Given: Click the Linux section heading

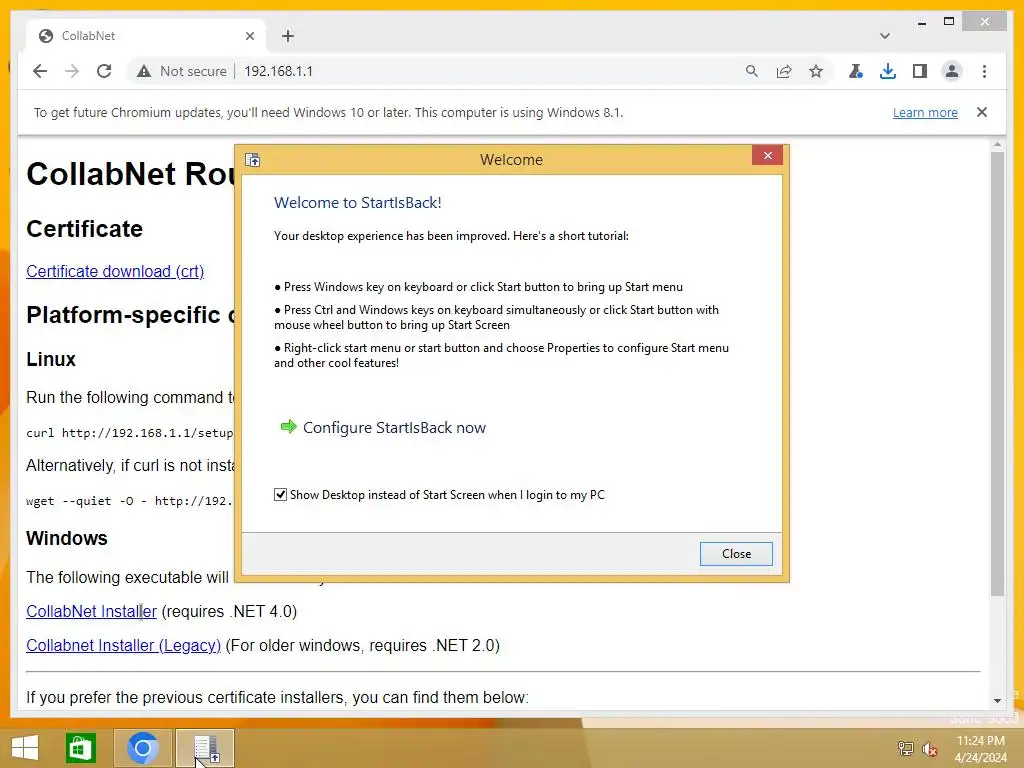Looking at the screenshot, I should (51, 359).
